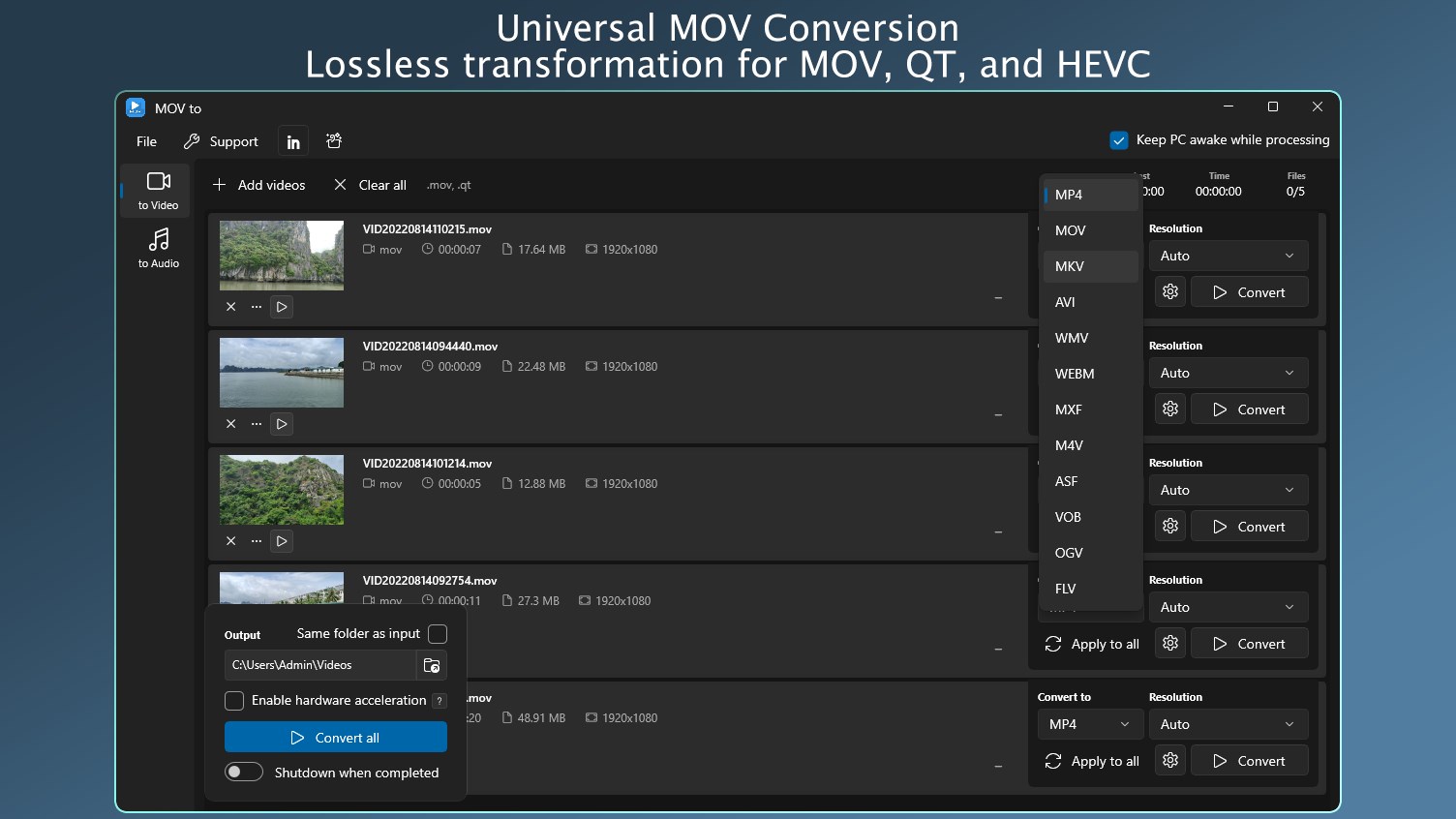1456x819 pixels.
Task: Open settings gear for VID20220814110215.mov
Action: 1170,292
